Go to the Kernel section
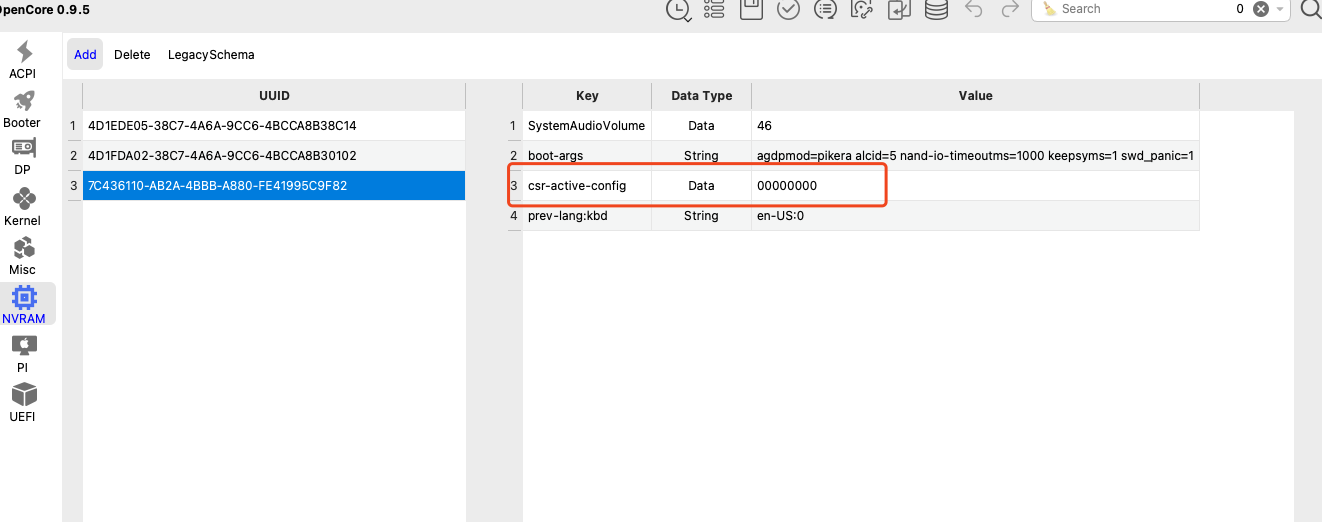 [24, 206]
